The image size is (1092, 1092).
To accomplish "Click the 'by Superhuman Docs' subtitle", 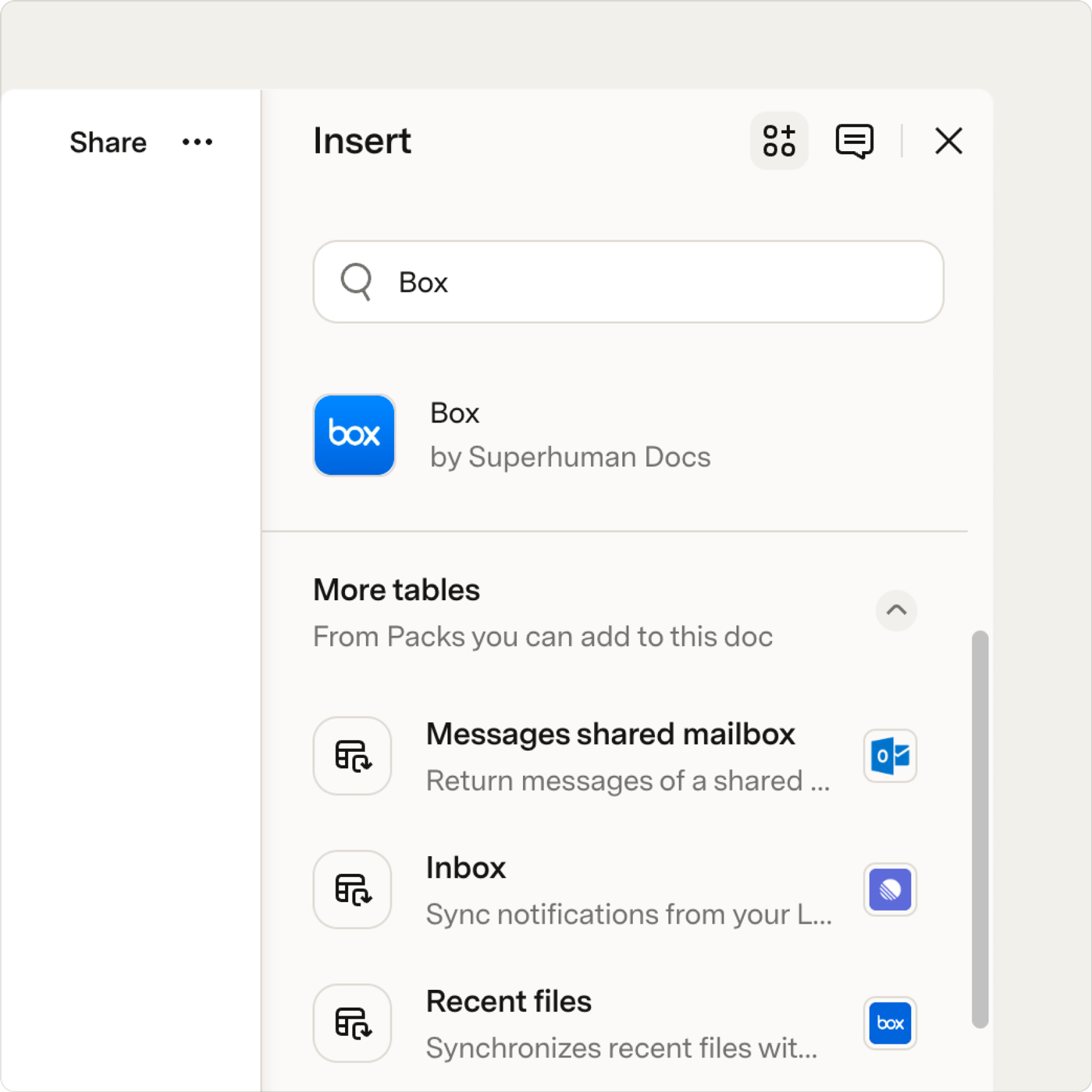I will [x=571, y=456].
